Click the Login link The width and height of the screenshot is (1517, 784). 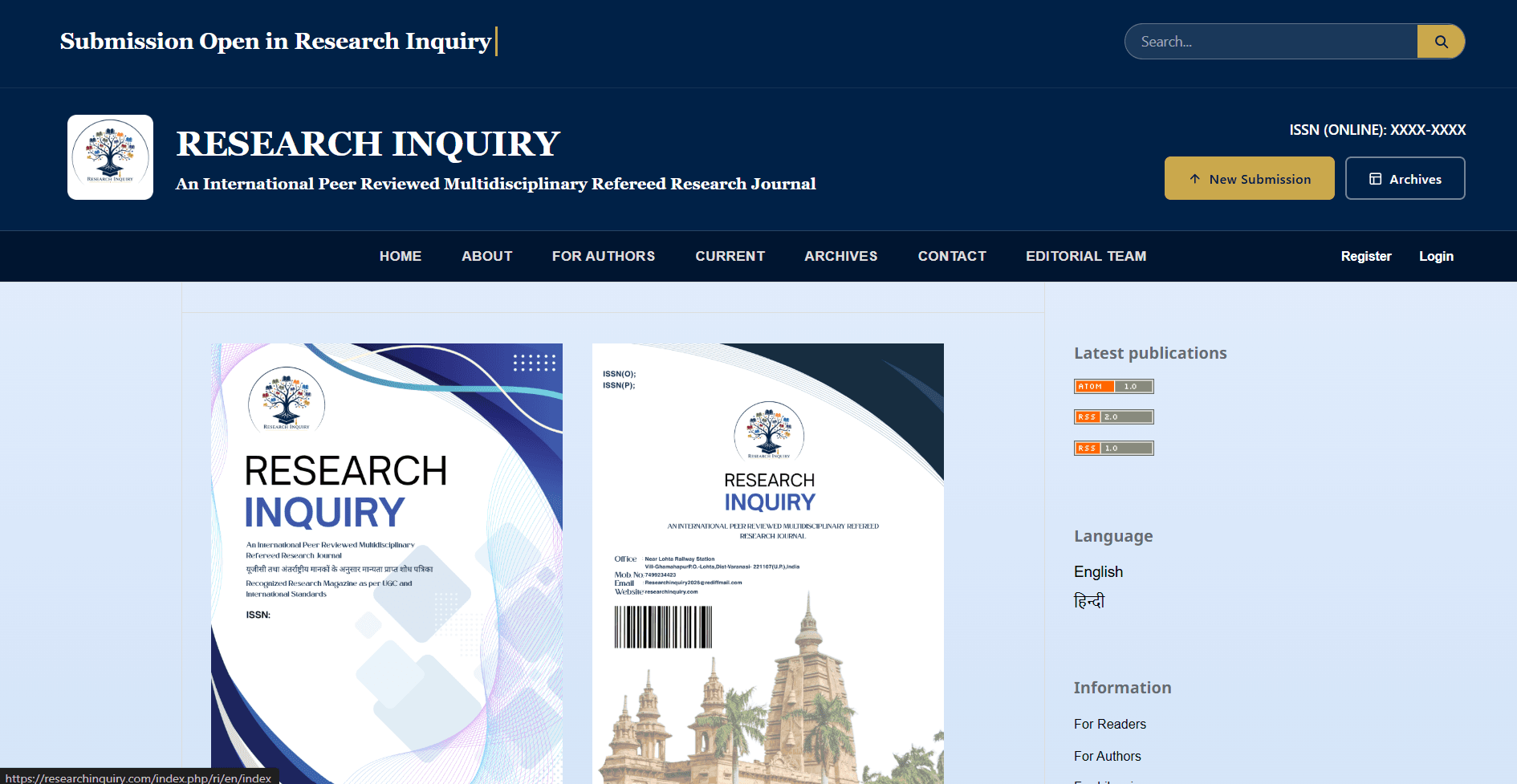click(1436, 256)
